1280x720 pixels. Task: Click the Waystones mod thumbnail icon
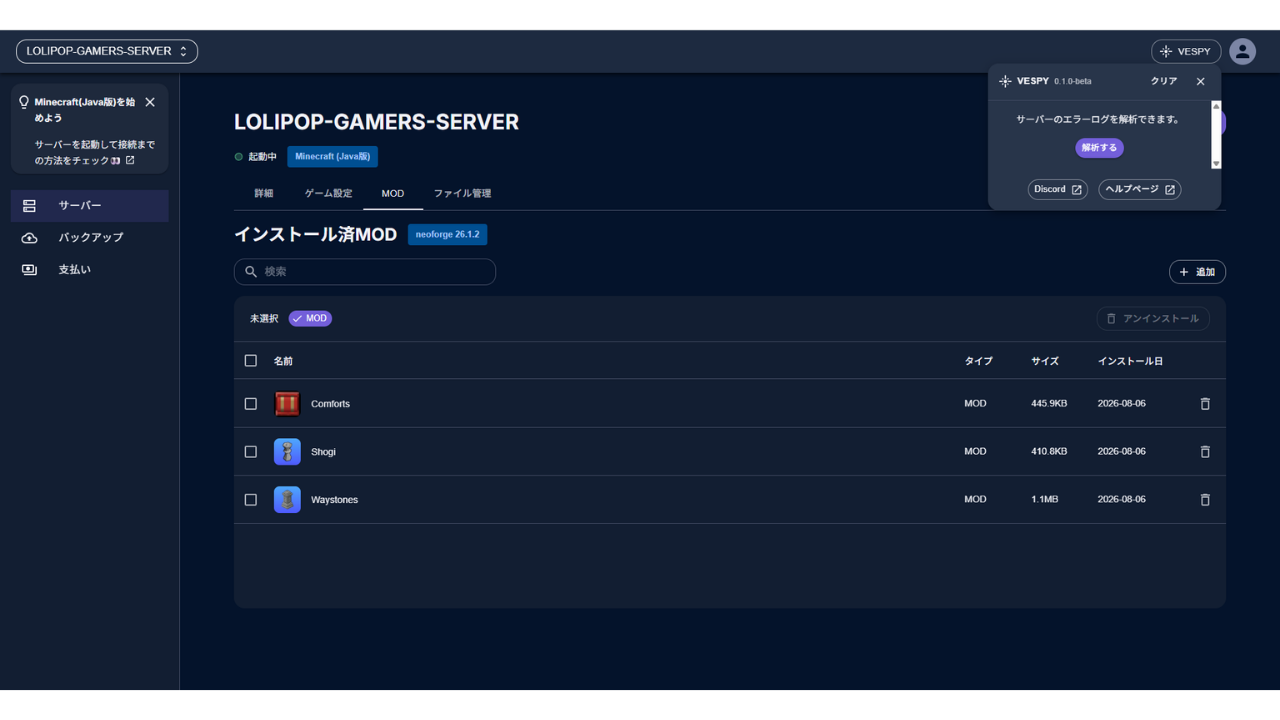tap(287, 500)
